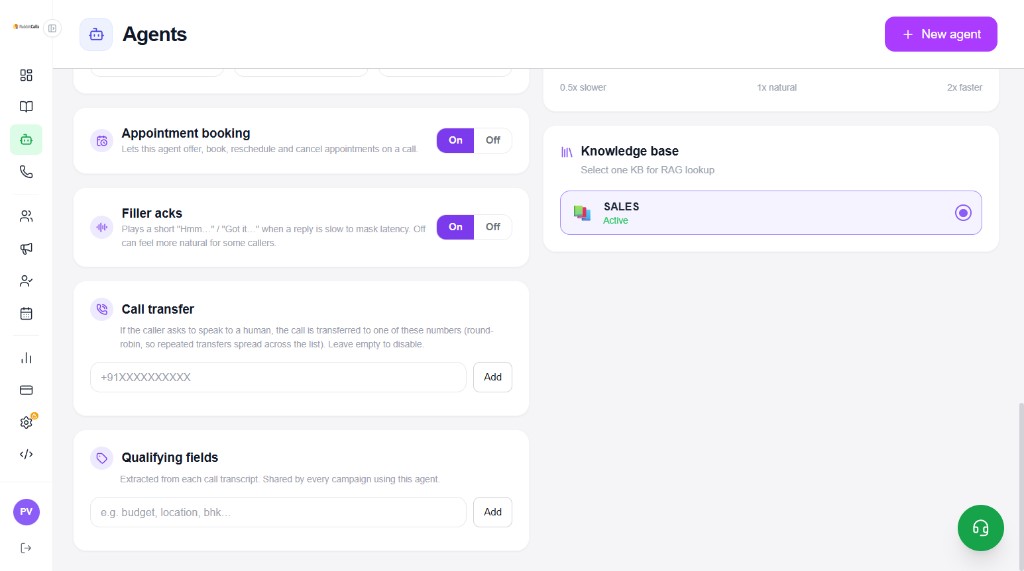Screen dimensions: 1024x571
Task: Click the PV profile avatar
Action: [26, 512]
